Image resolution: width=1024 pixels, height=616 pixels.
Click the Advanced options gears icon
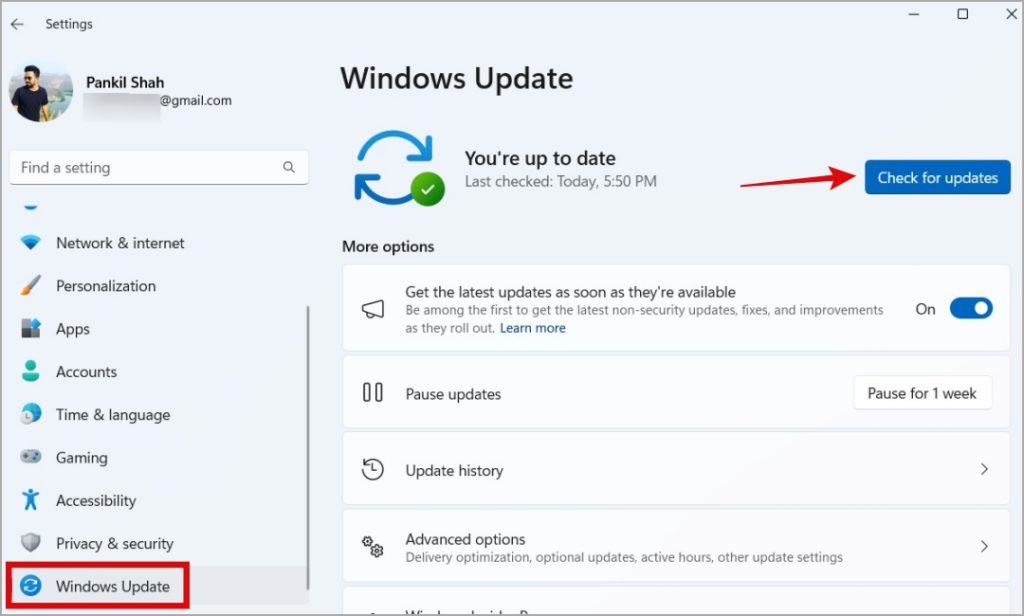tap(372, 547)
